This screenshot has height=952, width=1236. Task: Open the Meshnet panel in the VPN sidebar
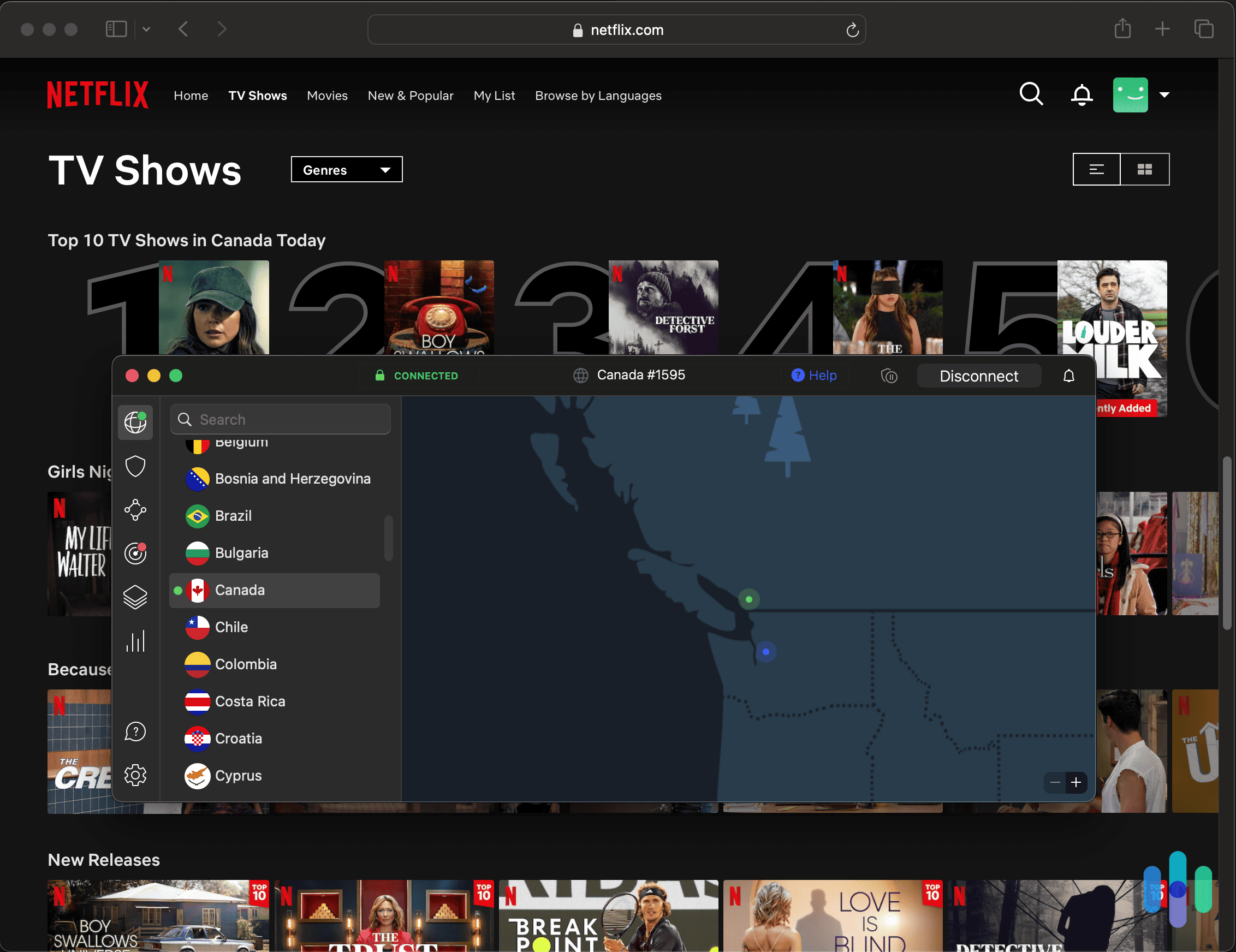point(135,509)
